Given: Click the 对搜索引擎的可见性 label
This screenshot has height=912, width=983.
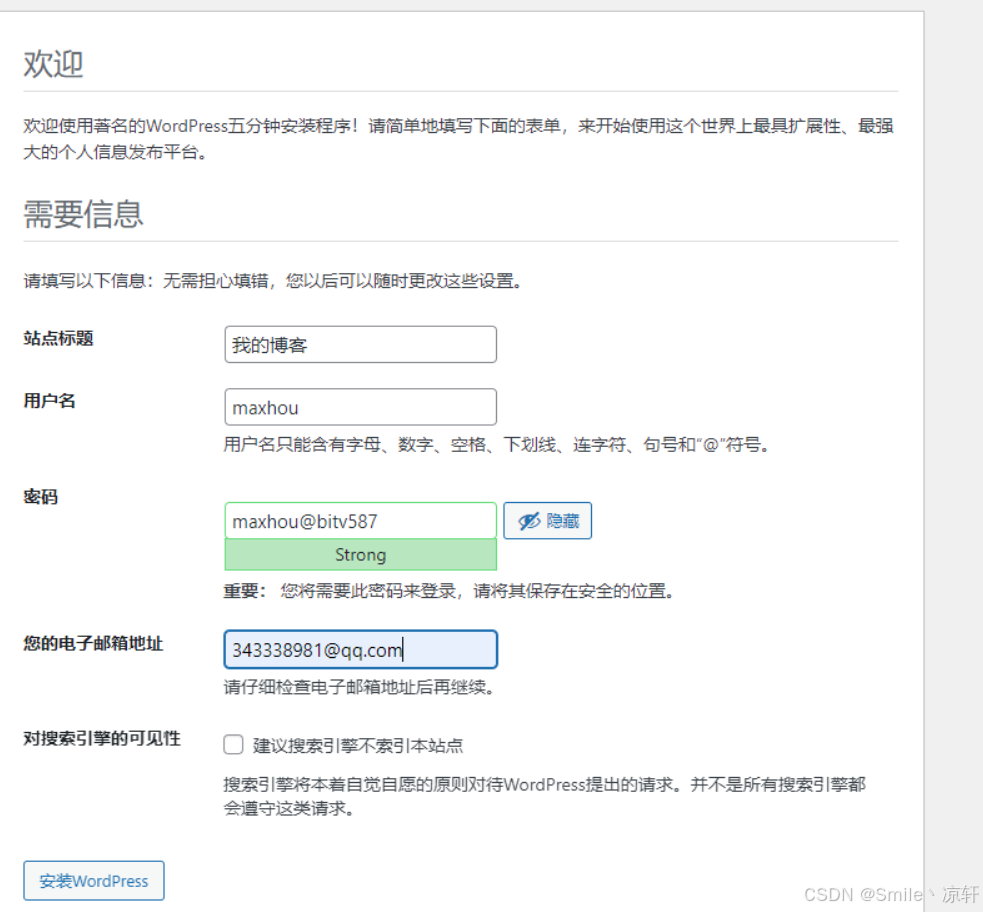Looking at the screenshot, I should pyautogui.click(x=102, y=738).
